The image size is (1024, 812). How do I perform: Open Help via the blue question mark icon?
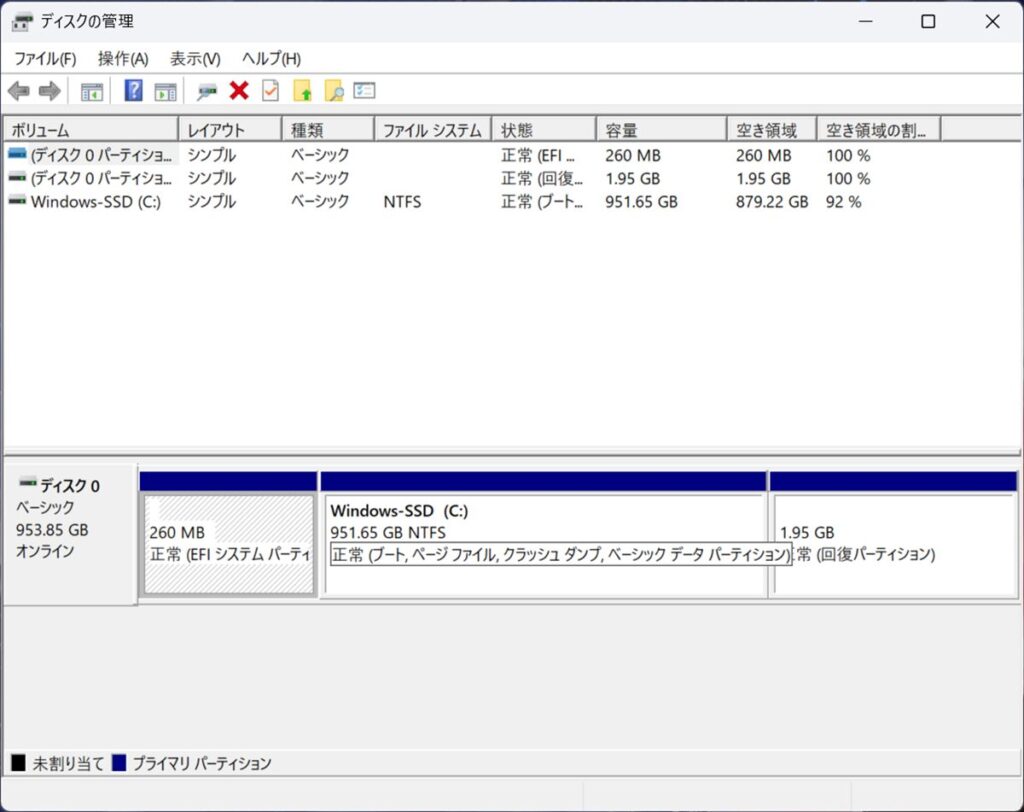coord(133,90)
